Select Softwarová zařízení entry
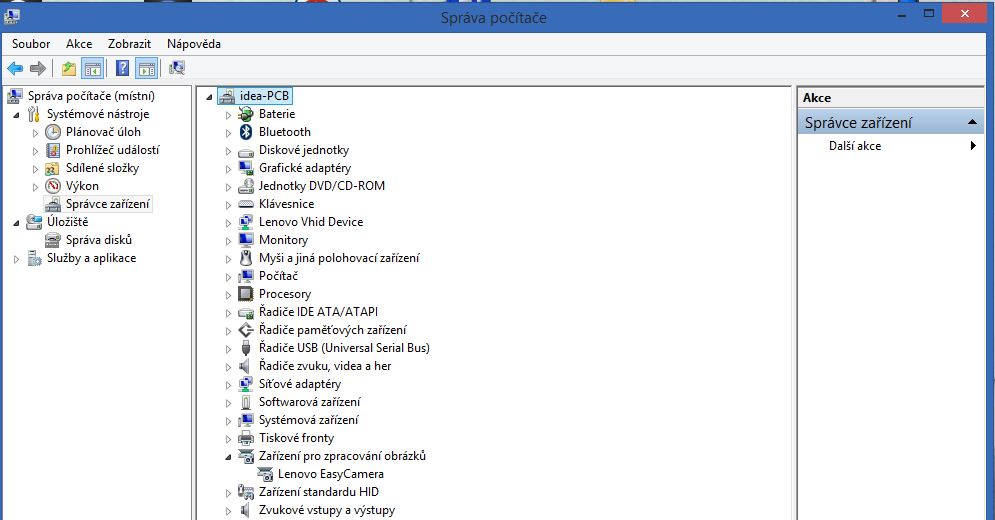The width and height of the screenshot is (995, 520). 309,402
